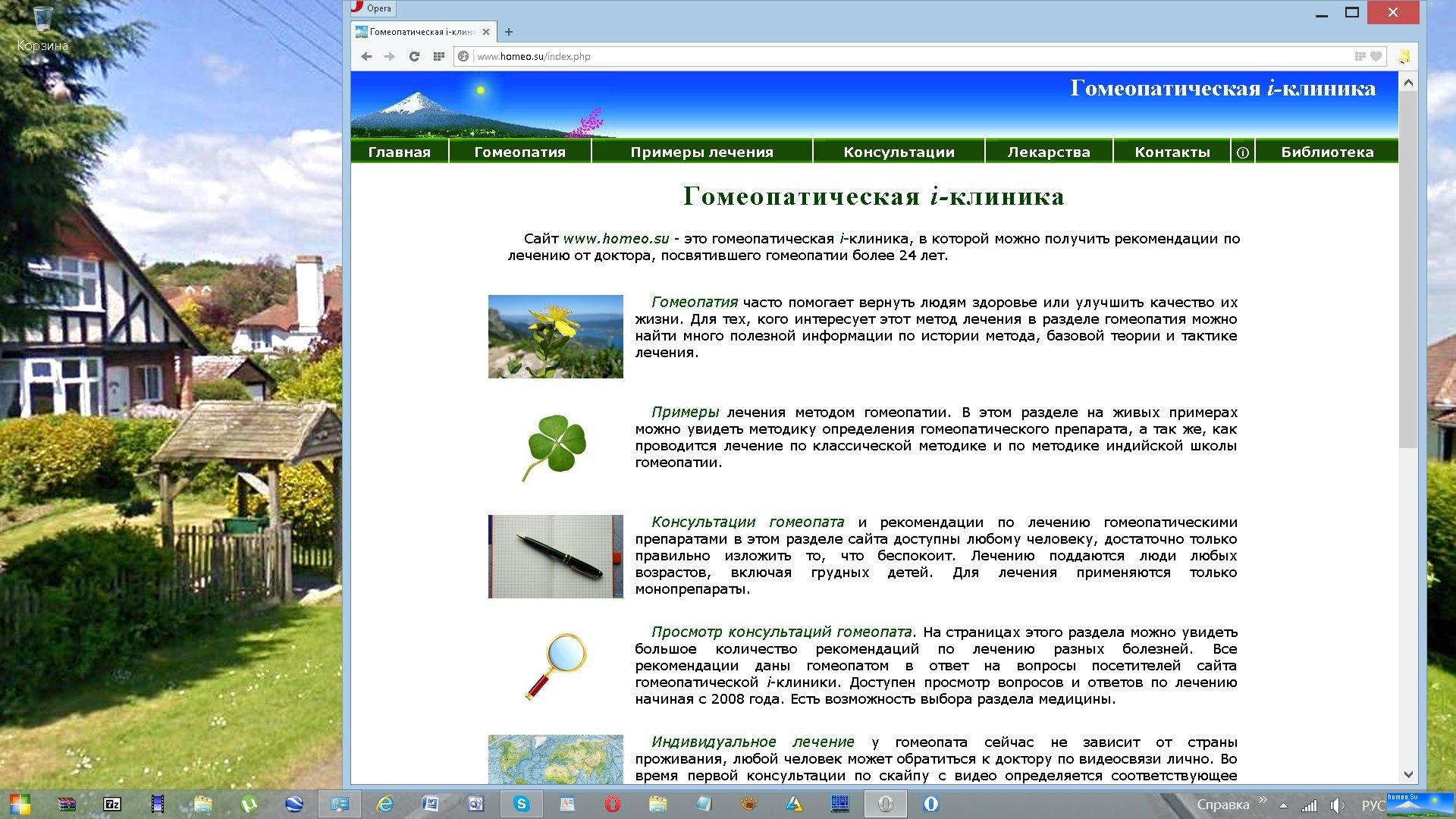The width and height of the screenshot is (1456, 819).
Task: Follow the www.homeo.su link in intro
Action: point(616,239)
